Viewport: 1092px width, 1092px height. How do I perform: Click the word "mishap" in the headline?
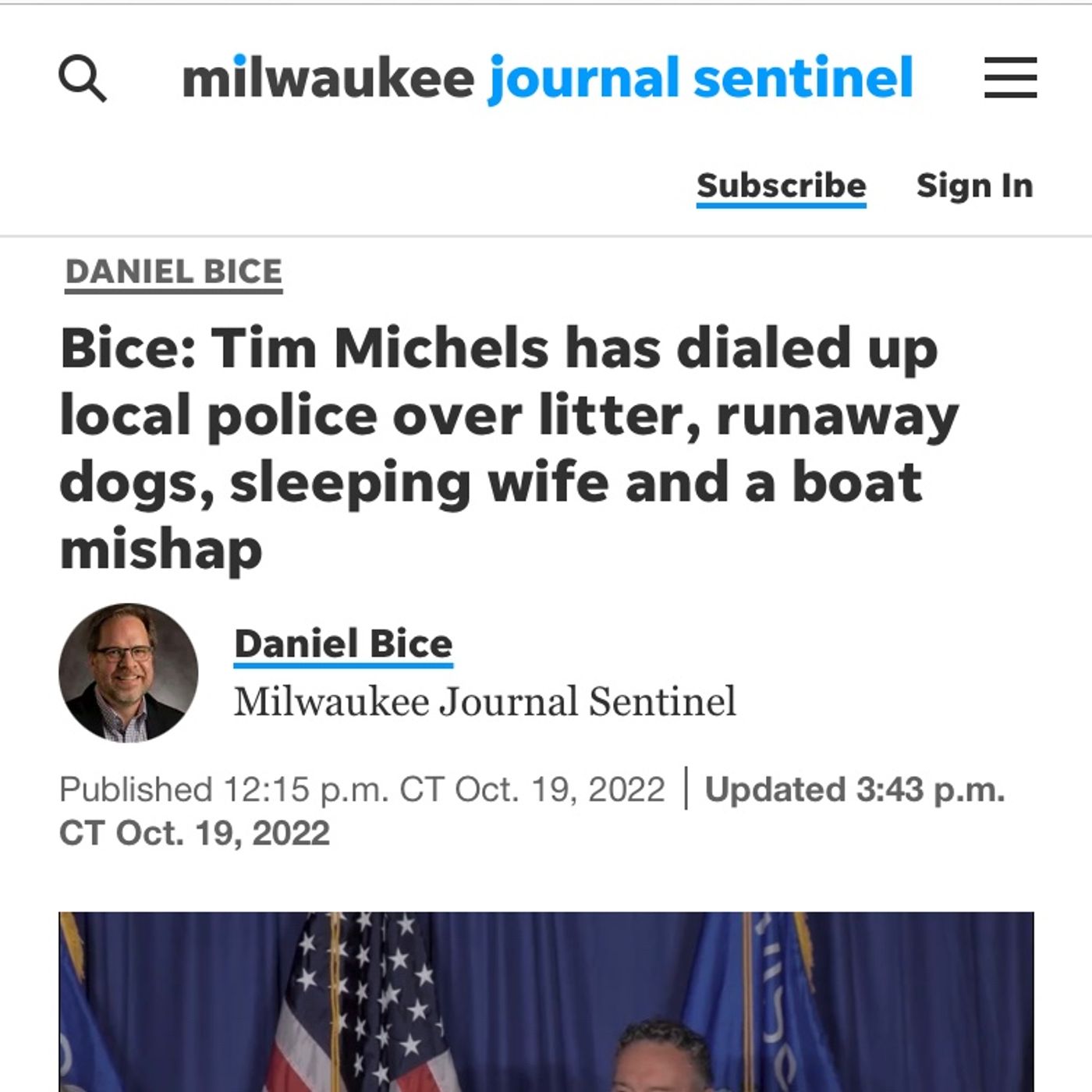click(161, 550)
